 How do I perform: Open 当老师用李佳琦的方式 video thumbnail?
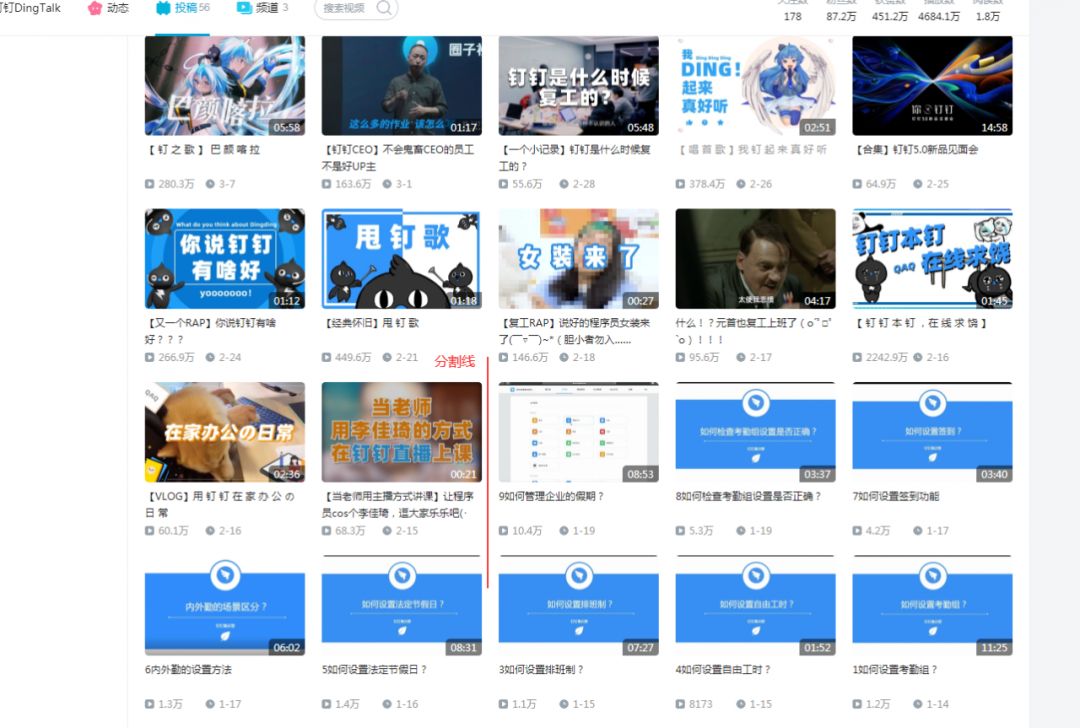402,432
